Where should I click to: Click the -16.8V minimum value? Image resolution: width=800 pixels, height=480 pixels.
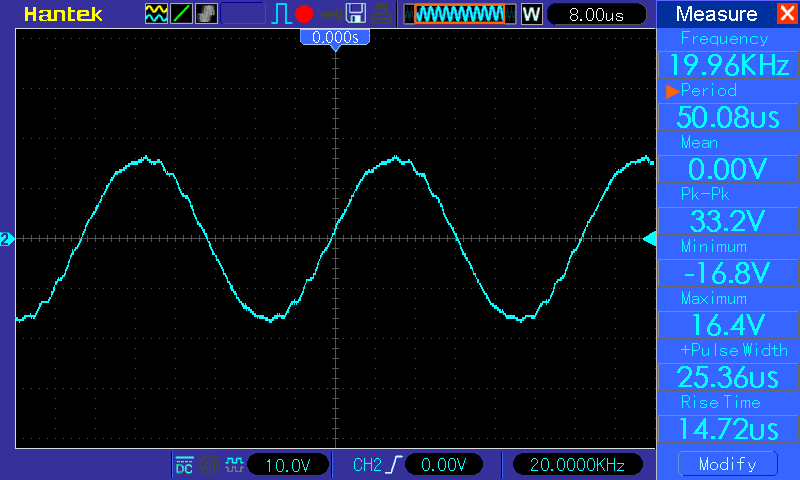(729, 273)
